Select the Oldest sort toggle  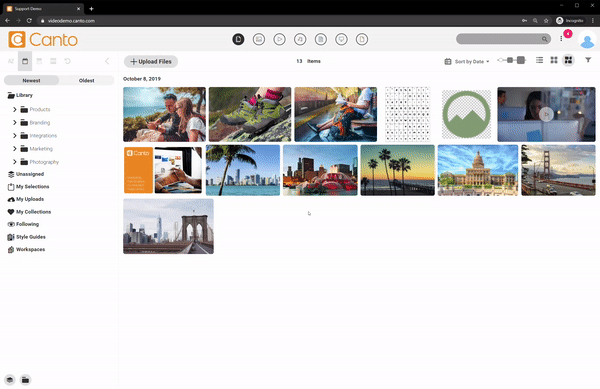86,80
